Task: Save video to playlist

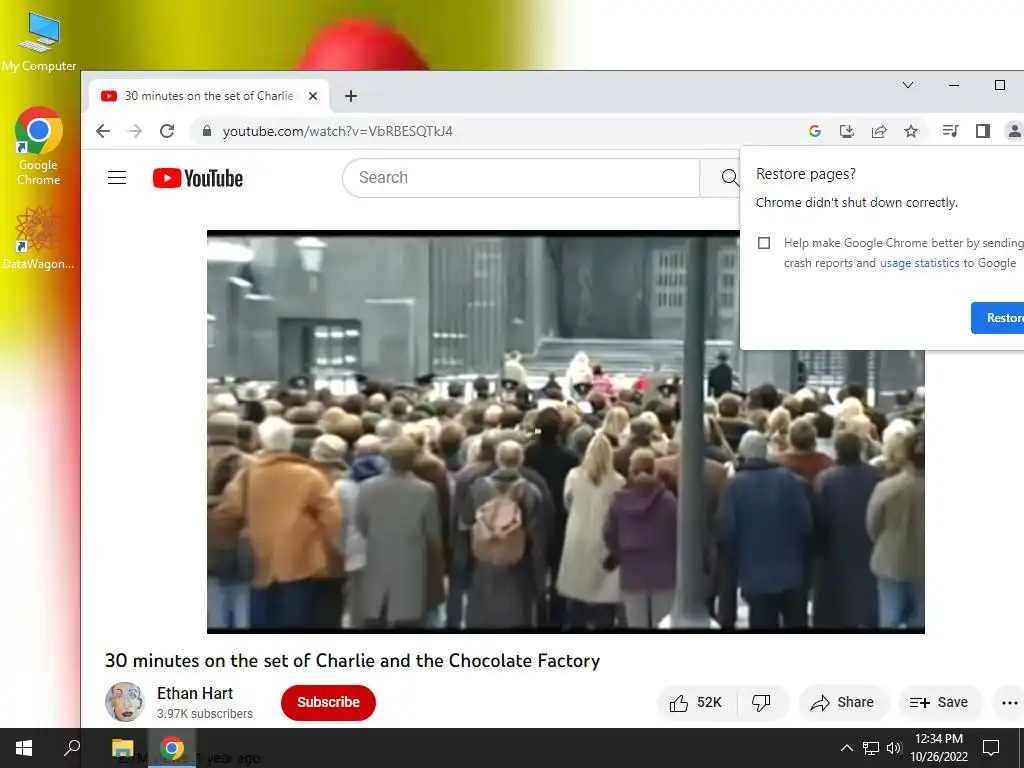Action: click(x=939, y=703)
